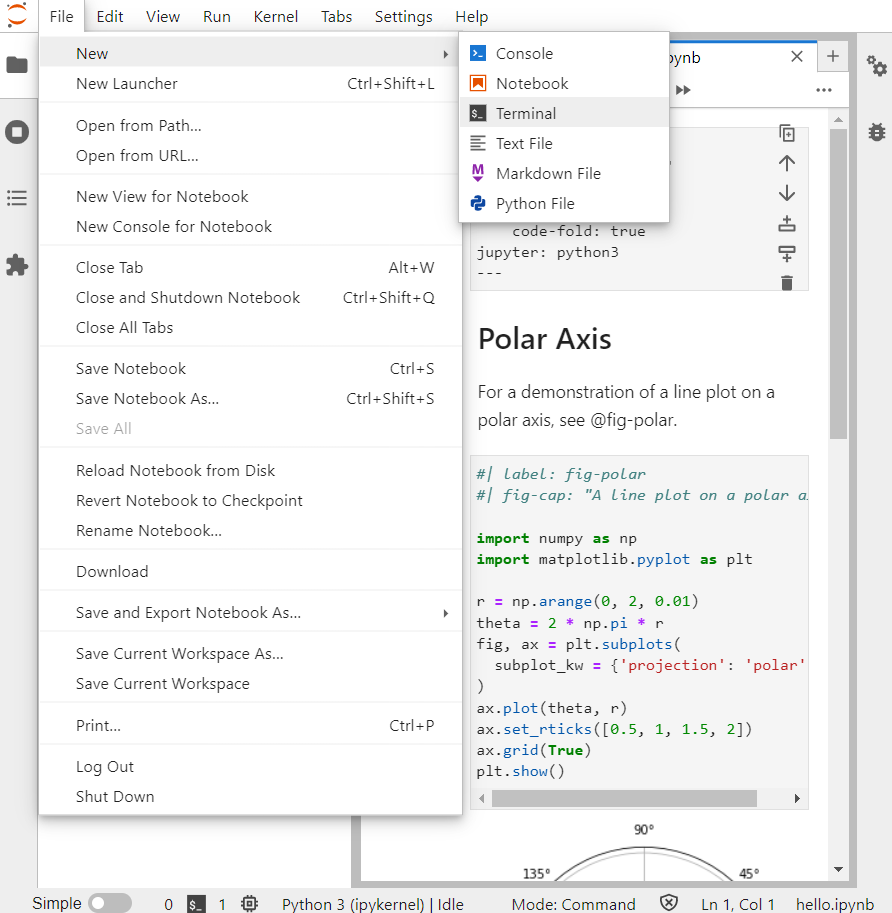Toggle Simple interface mode switch
This screenshot has width=892, height=913.
[109, 903]
